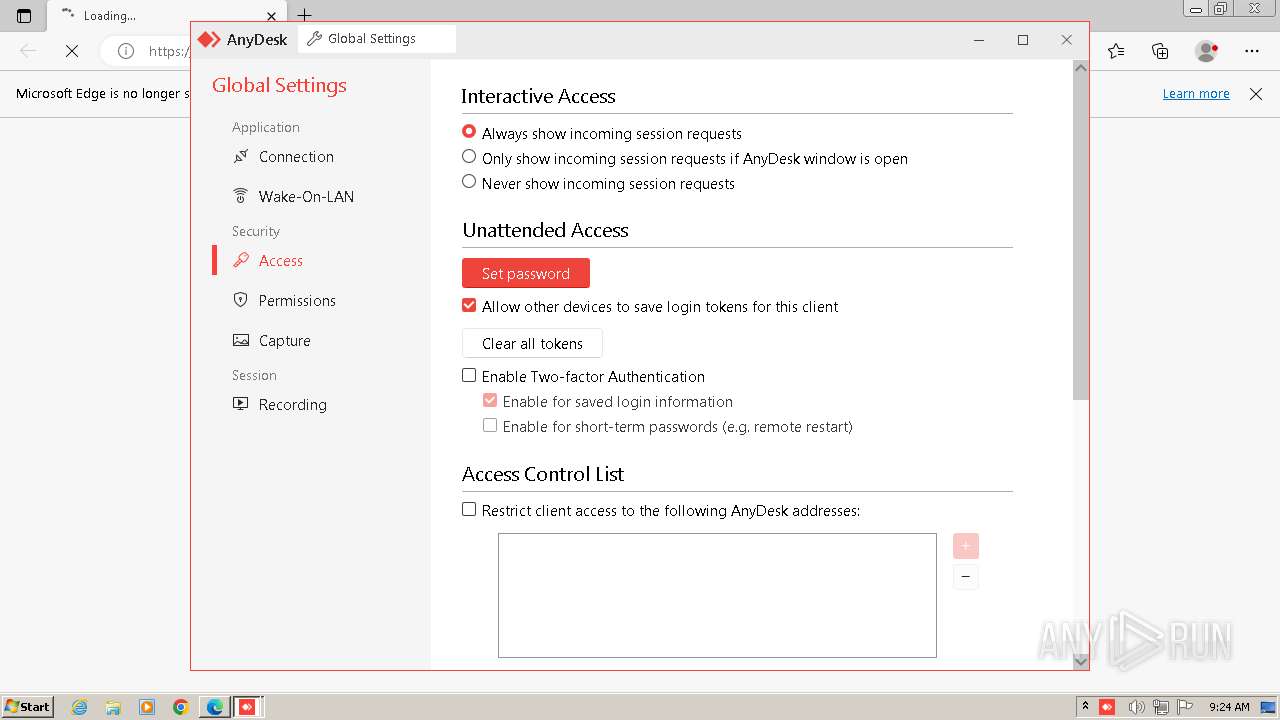Click the taskbar clock 9:24 AM
Image resolution: width=1280 pixels, height=720 pixels.
click(1229, 707)
